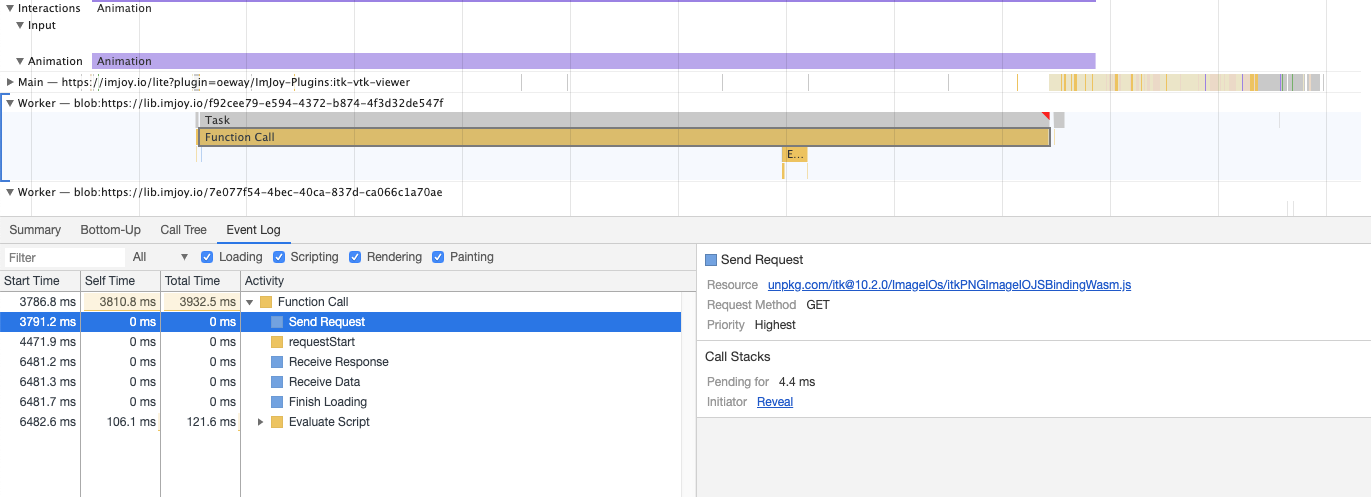This screenshot has height=497, width=1371.
Task: Click the Reveal initiator link
Action: 775,402
